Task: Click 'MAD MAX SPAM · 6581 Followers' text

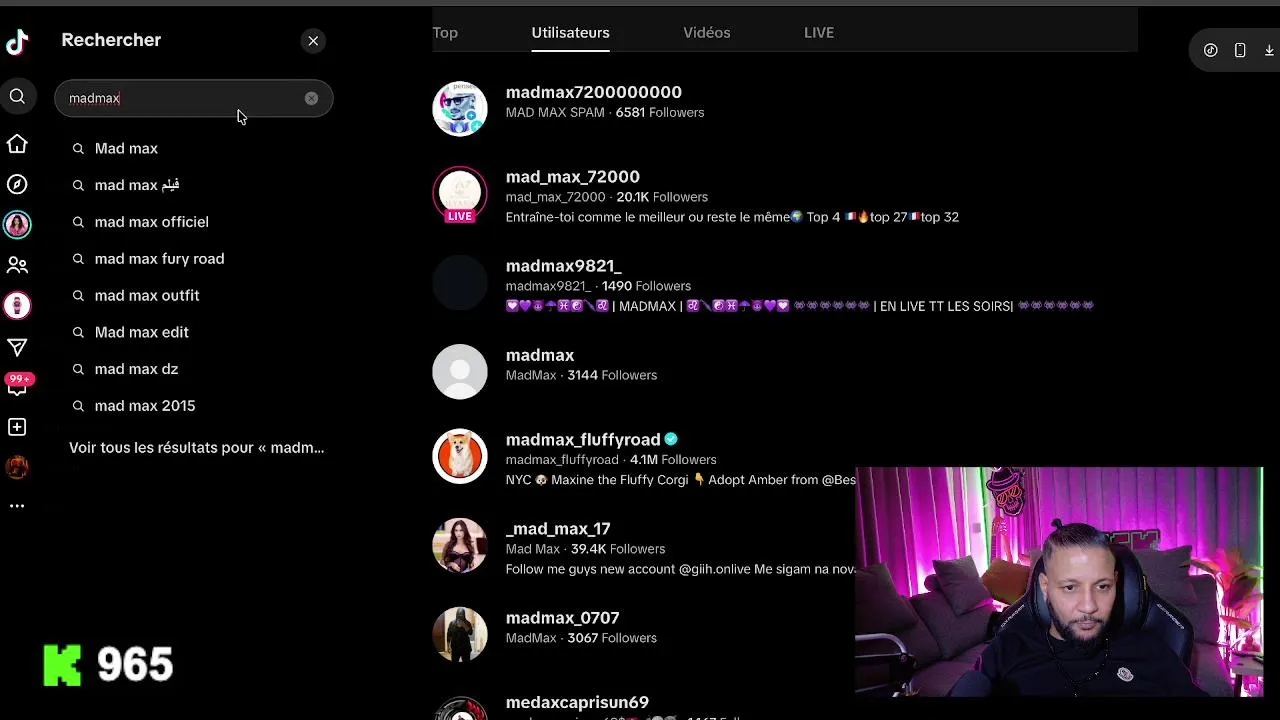Action: [604, 112]
